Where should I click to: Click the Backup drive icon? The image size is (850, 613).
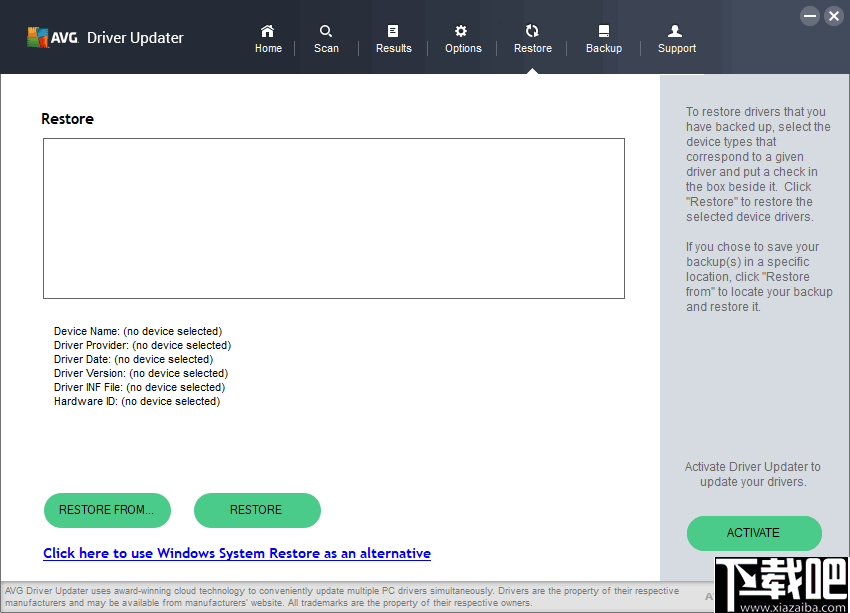603,31
